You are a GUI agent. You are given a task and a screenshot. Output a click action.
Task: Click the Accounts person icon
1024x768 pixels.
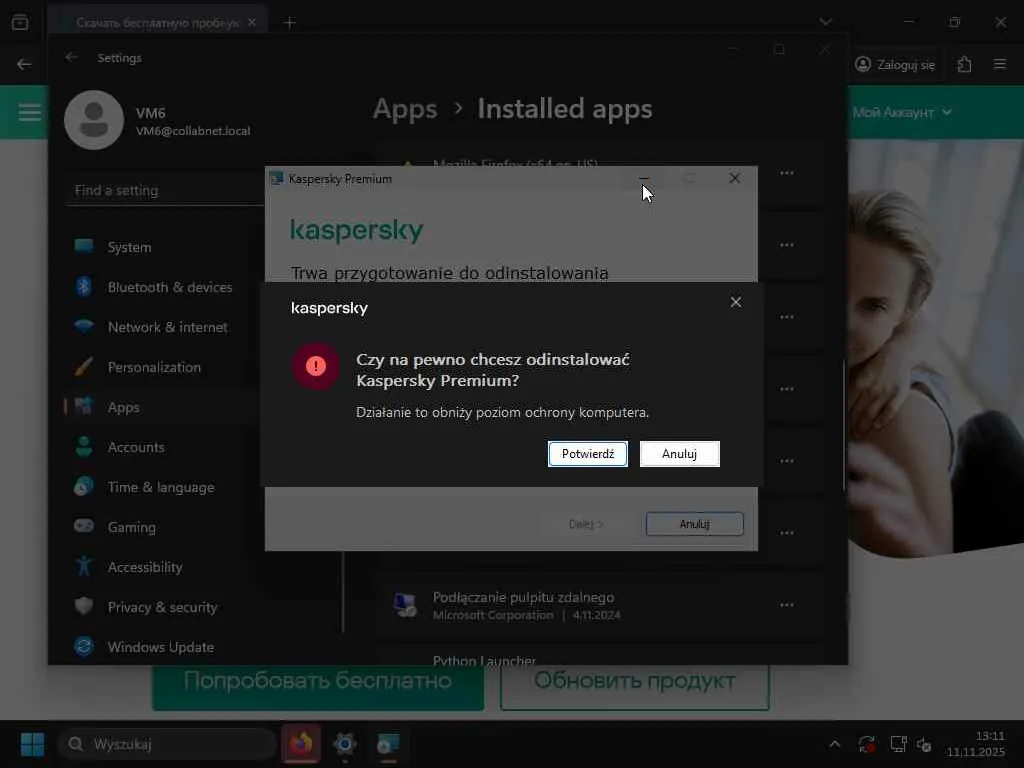click(84, 446)
